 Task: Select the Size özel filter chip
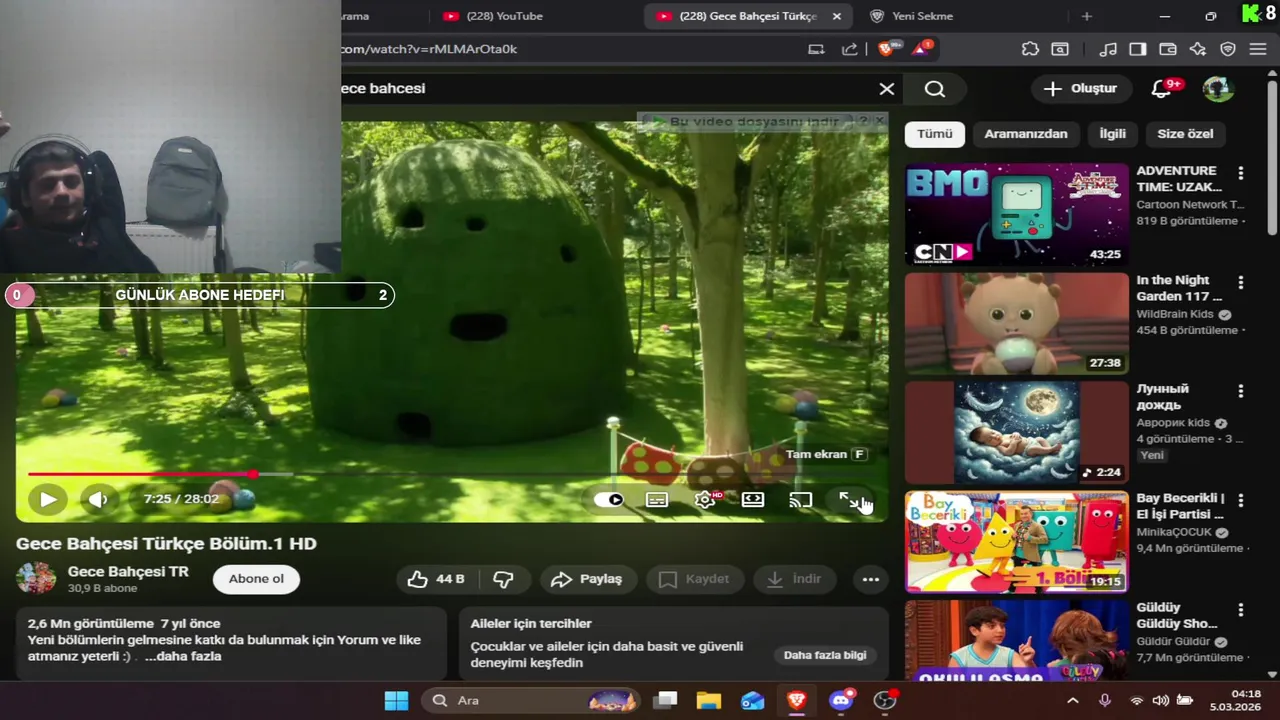pos(1185,134)
